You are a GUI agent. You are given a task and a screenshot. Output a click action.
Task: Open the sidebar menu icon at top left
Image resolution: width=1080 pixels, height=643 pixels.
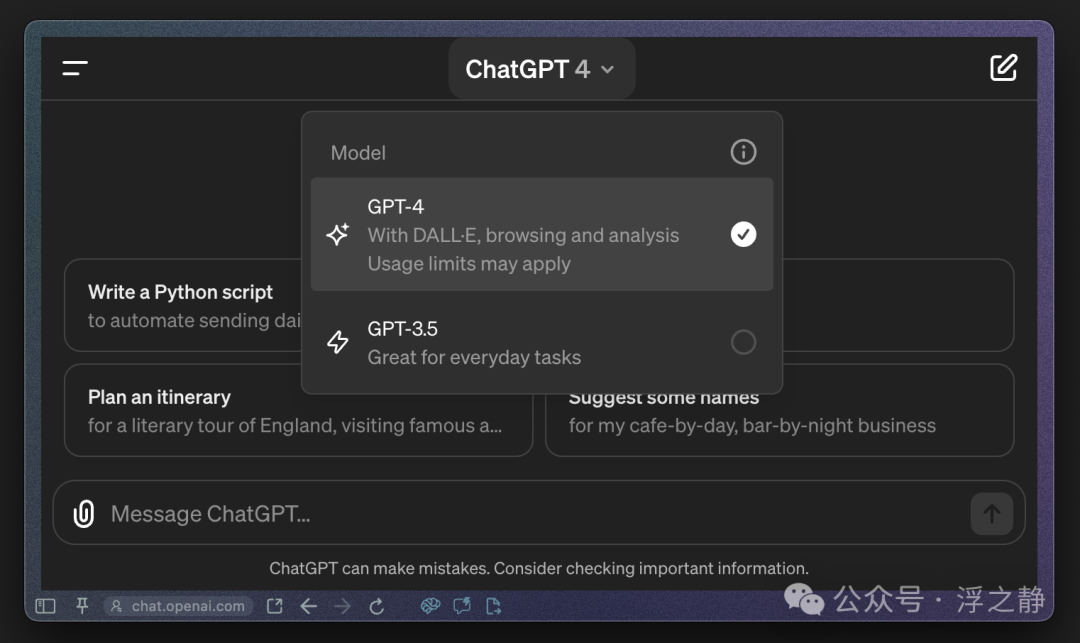75,68
